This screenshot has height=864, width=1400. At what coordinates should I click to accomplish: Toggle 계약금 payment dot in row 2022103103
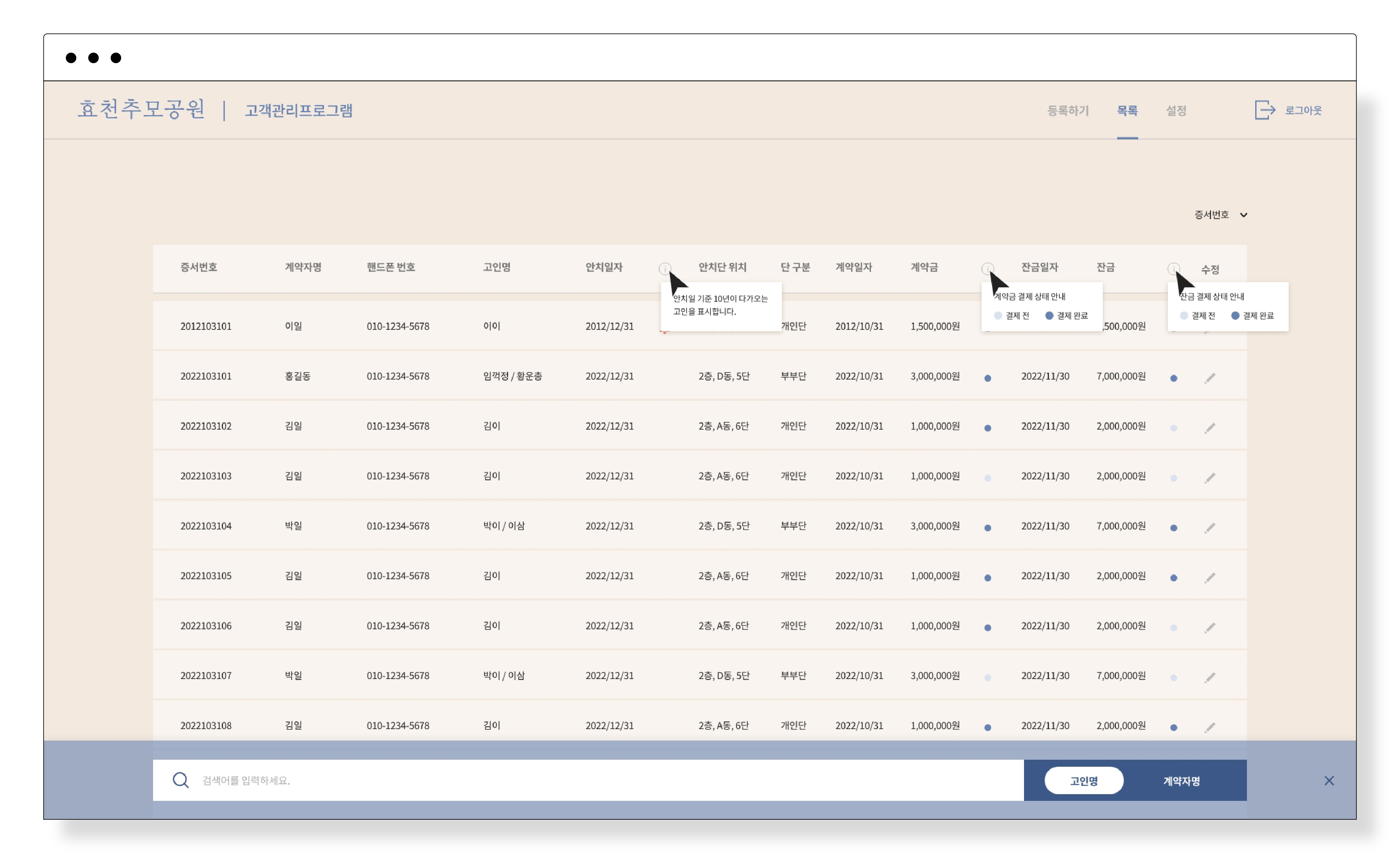988,478
